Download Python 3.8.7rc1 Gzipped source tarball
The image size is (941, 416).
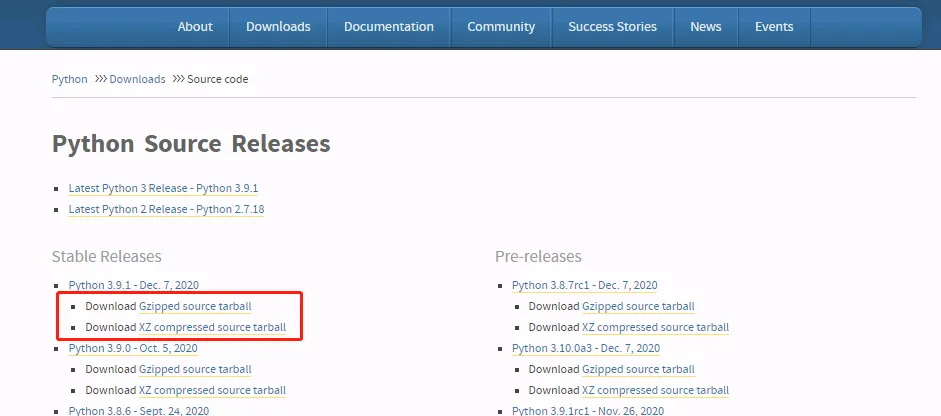[639, 306]
